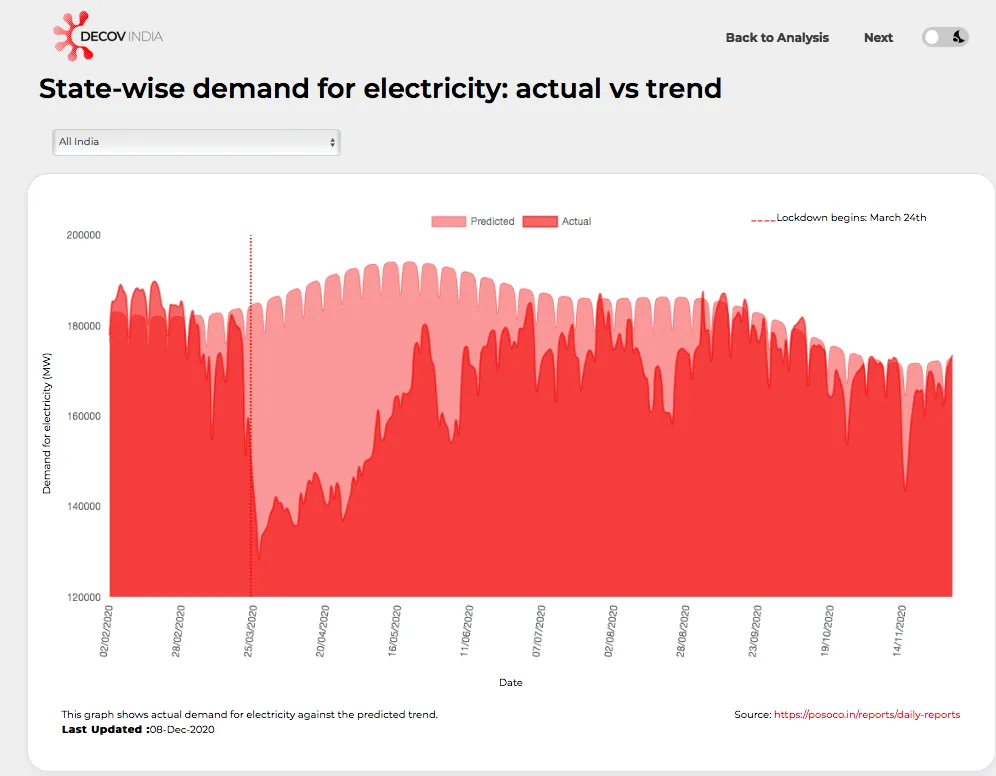The image size is (996, 776).
Task: Click the DECOV India logo
Action: (108, 36)
